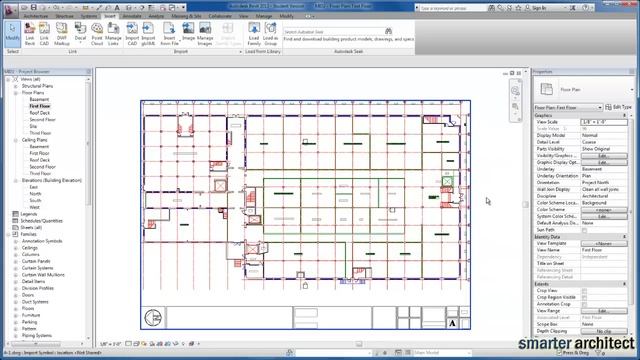
Task: Open Schedules/Quantities in the browser
Action: click(42, 221)
